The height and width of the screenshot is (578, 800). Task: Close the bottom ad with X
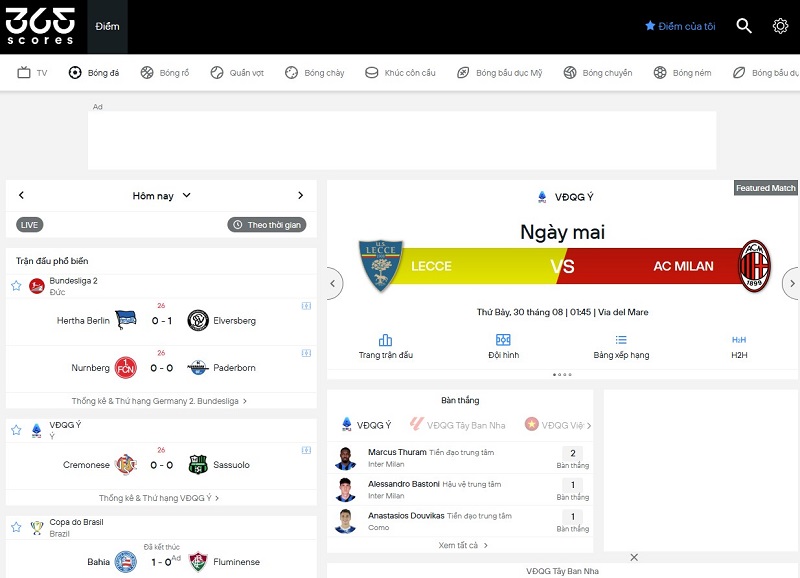tap(634, 558)
